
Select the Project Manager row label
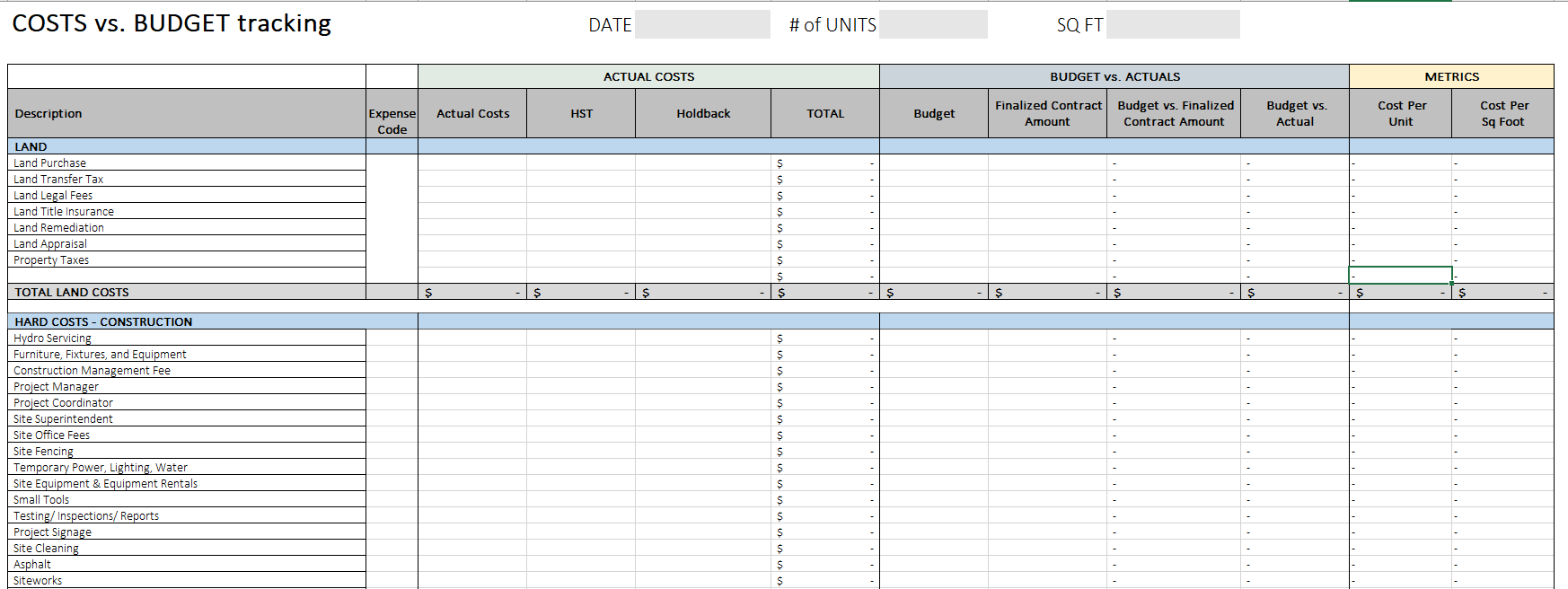56,386
